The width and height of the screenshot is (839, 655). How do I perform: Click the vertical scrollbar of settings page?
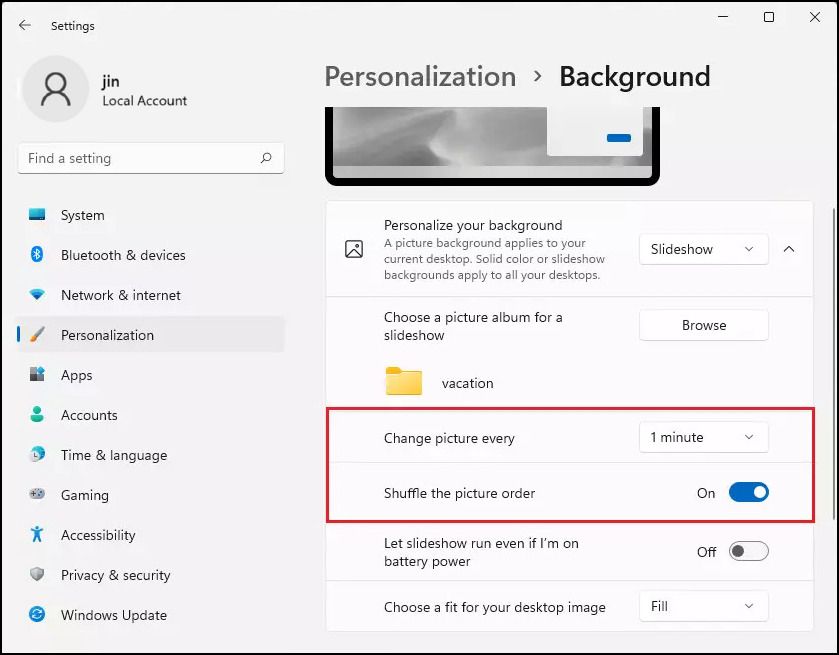pyautogui.click(x=834, y=364)
